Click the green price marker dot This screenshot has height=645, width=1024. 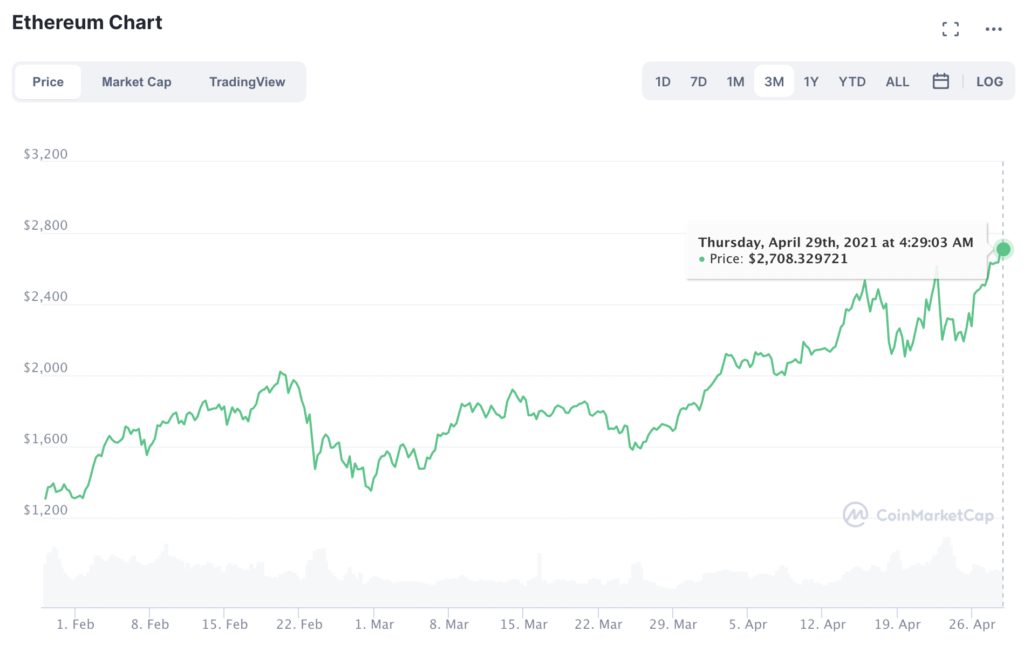[1003, 249]
